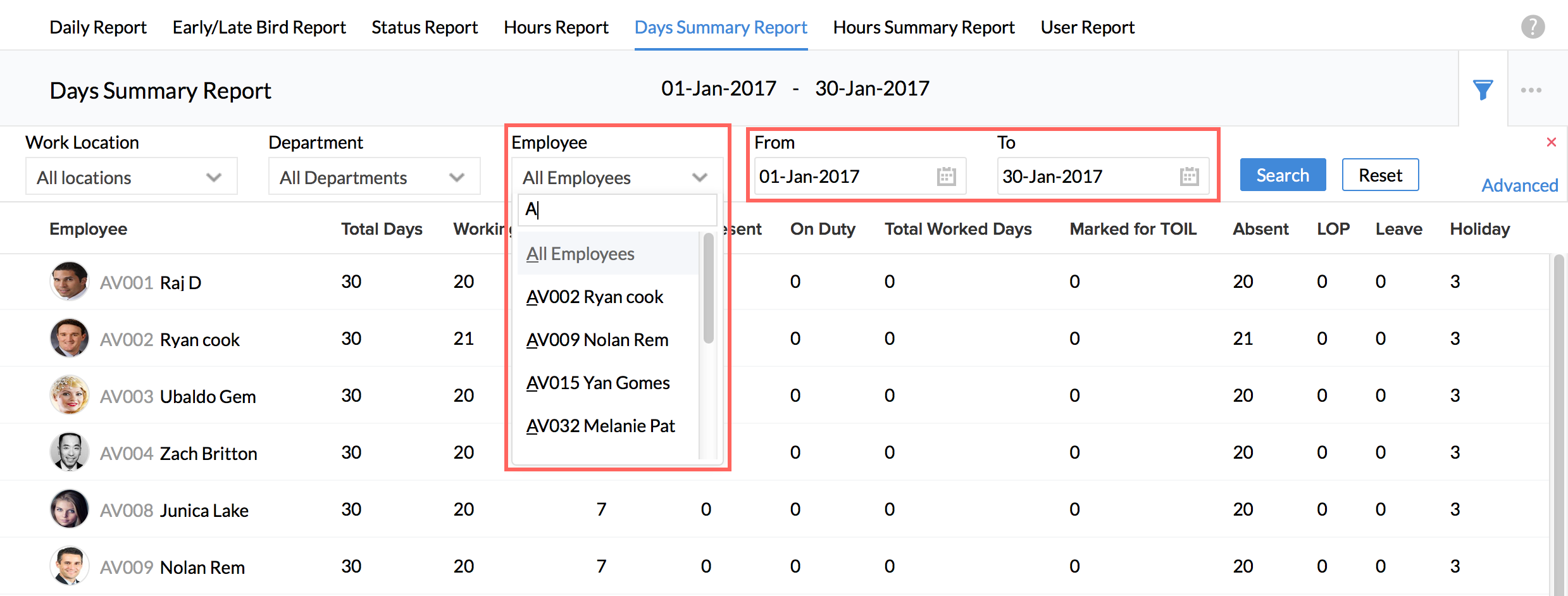
Task: Open the To date calendar picker
Action: coord(1189,177)
